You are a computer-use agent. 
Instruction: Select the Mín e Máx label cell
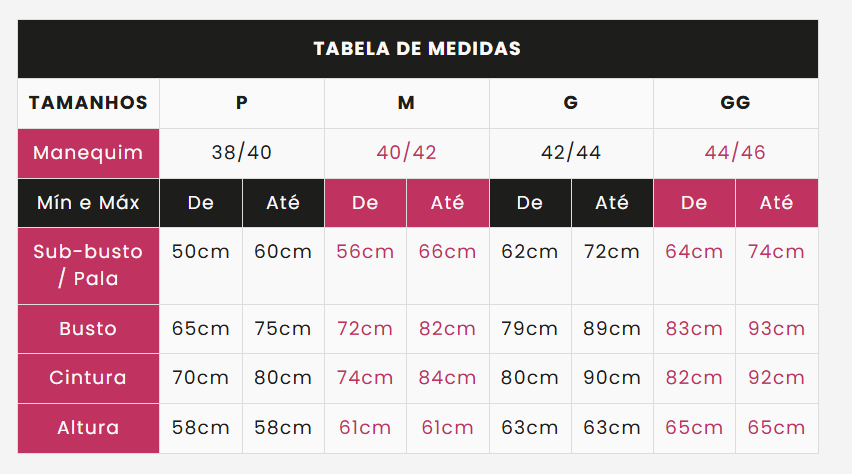tap(89, 203)
